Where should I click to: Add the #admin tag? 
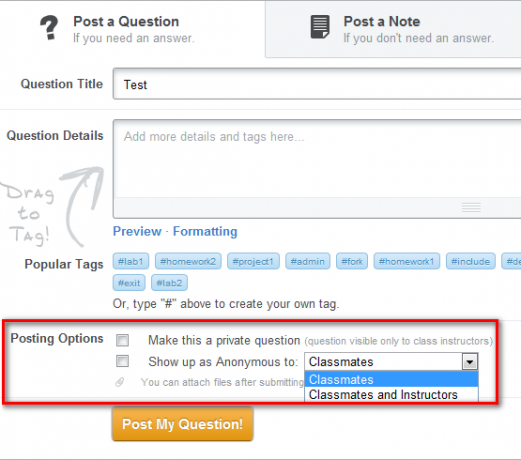tap(308, 261)
